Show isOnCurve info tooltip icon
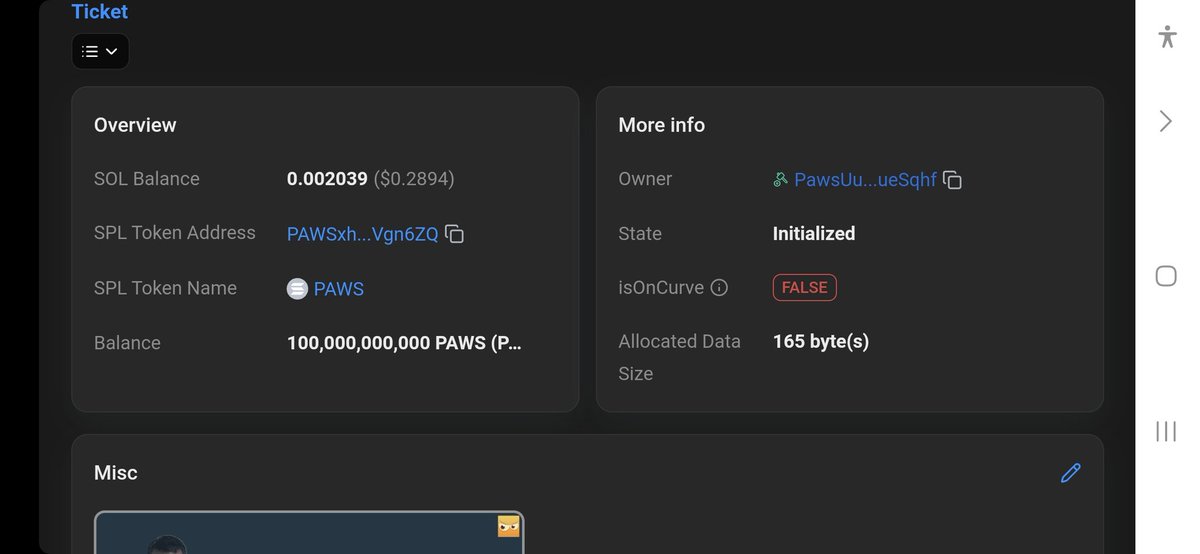Viewport: 1200px width, 554px height. click(719, 288)
